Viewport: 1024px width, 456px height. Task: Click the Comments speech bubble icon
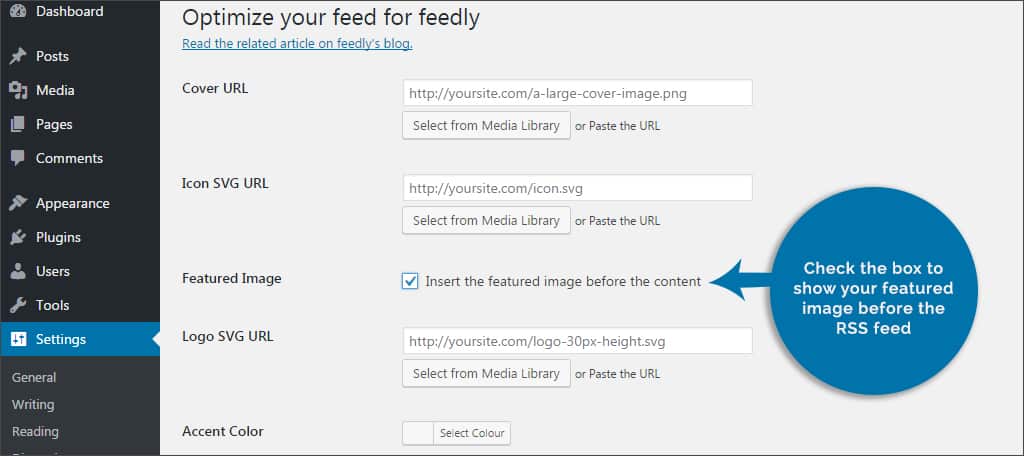[x=18, y=159]
